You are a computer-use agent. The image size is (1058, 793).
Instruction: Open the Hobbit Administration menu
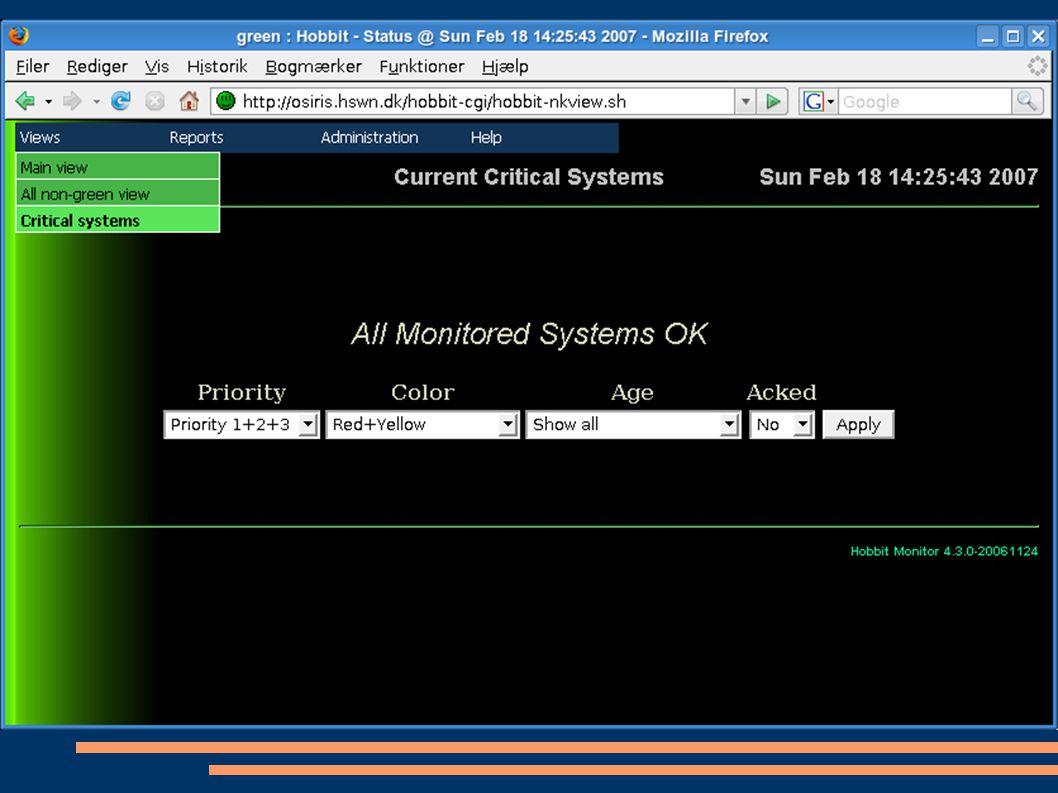[x=369, y=138]
